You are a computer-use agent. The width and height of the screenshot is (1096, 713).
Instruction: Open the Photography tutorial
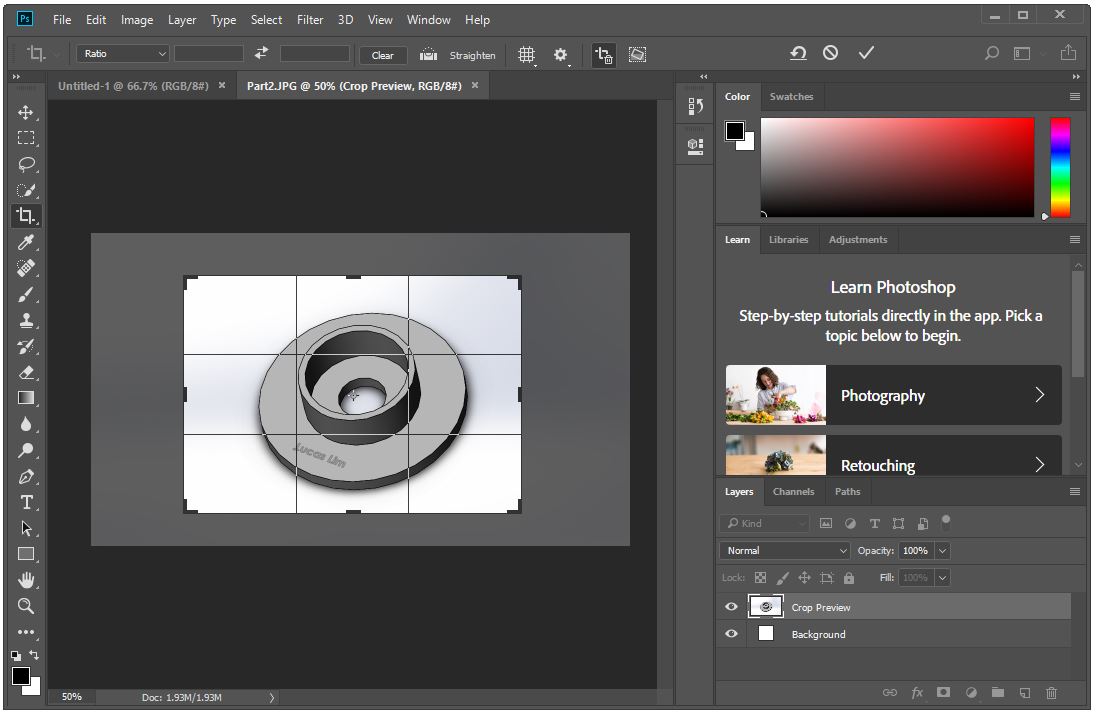[x=893, y=395]
